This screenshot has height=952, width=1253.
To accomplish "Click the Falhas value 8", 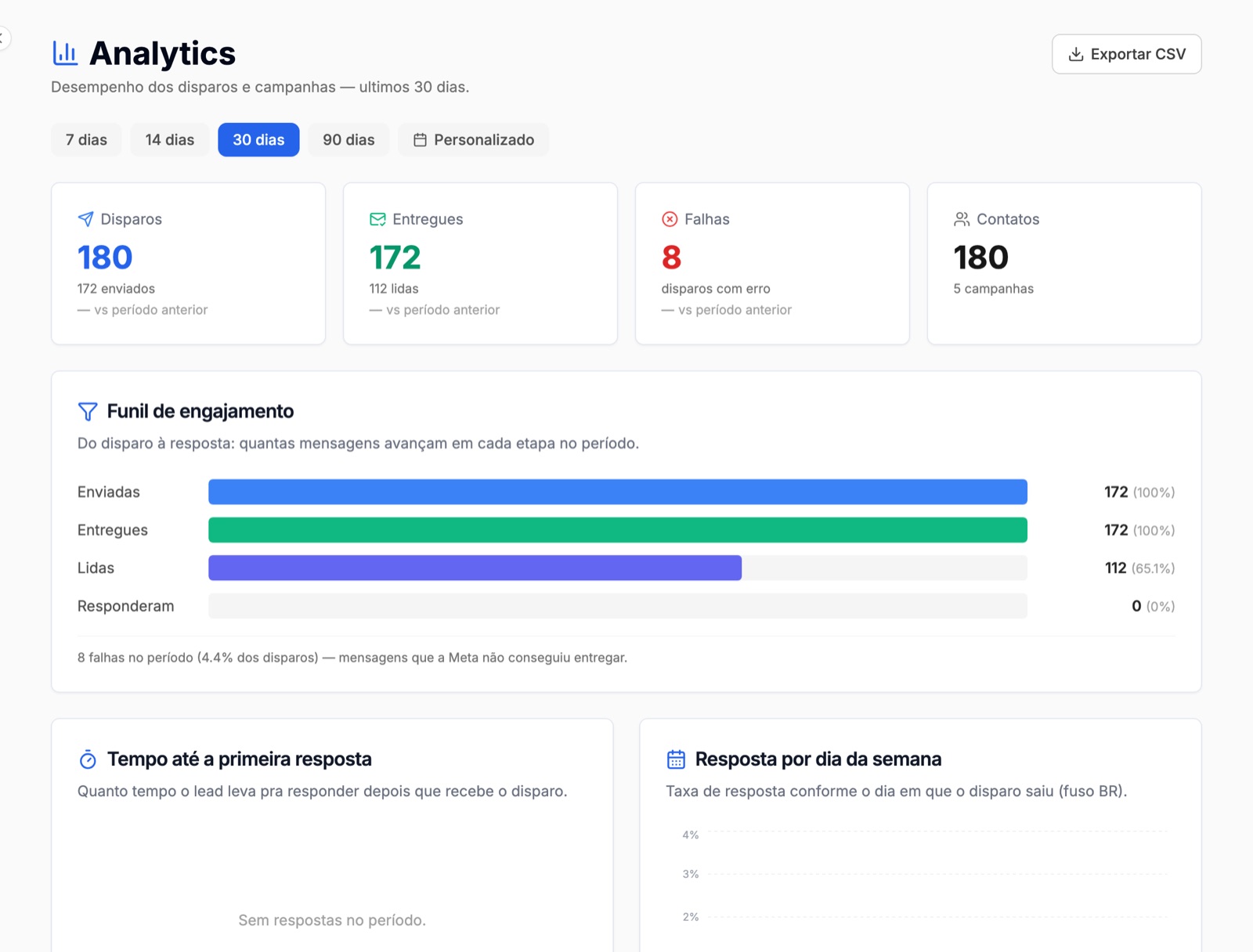I will [671, 258].
